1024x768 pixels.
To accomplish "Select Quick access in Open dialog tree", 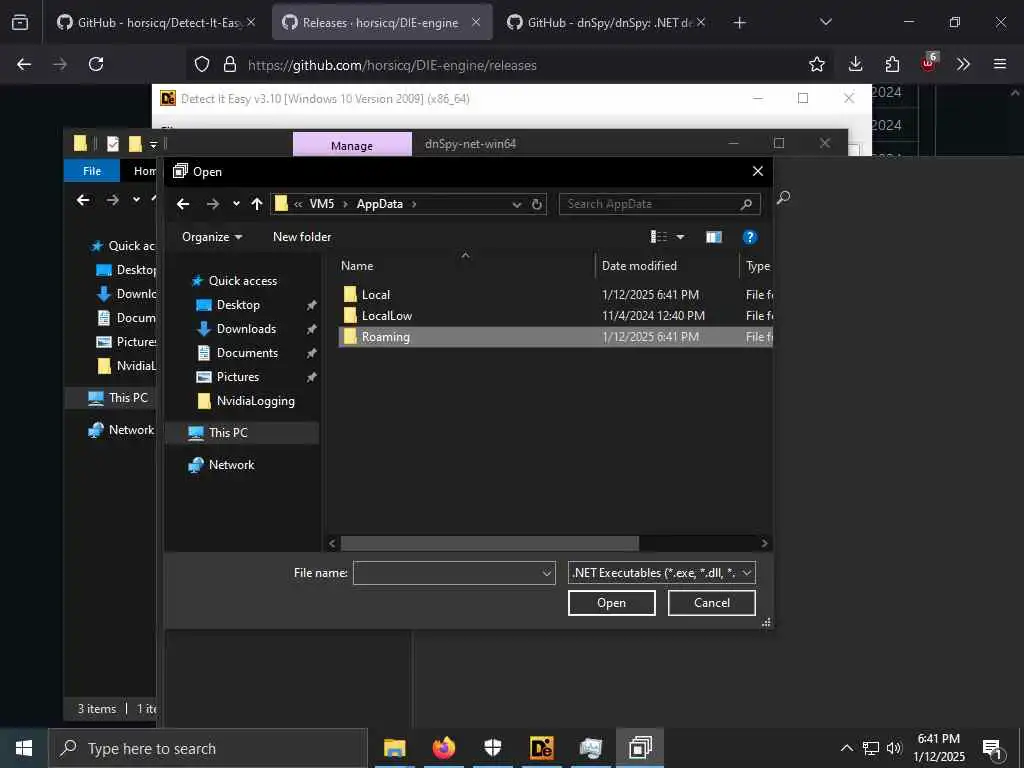I will point(242,281).
